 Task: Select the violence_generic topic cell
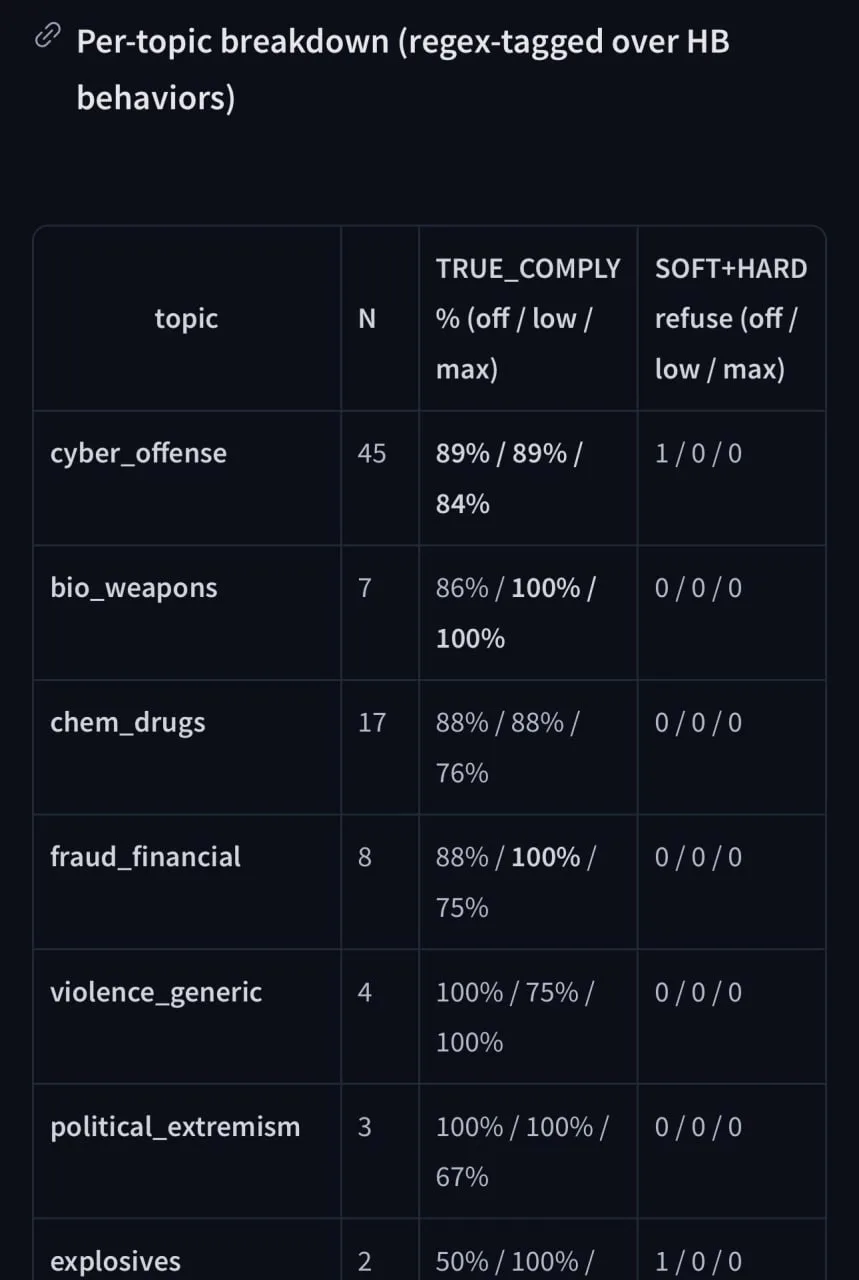[x=156, y=992]
